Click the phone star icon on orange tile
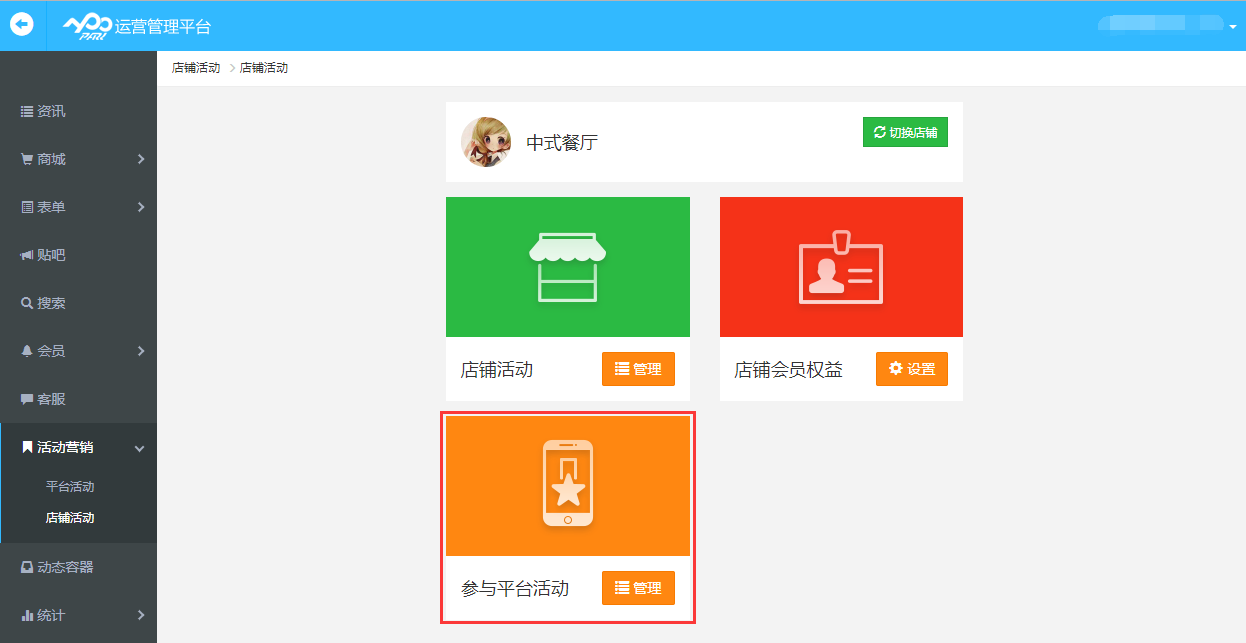 coord(567,483)
